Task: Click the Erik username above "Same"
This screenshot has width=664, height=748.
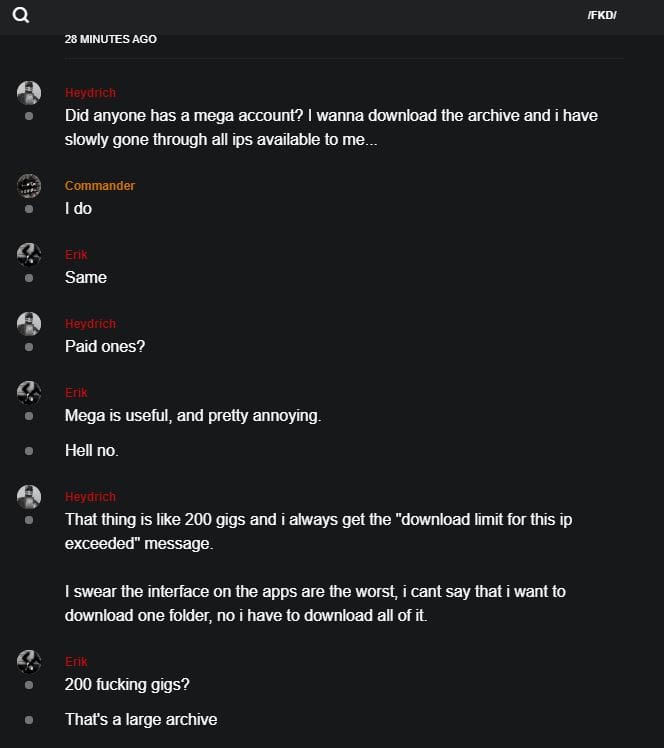Action: pyautogui.click(x=76, y=255)
